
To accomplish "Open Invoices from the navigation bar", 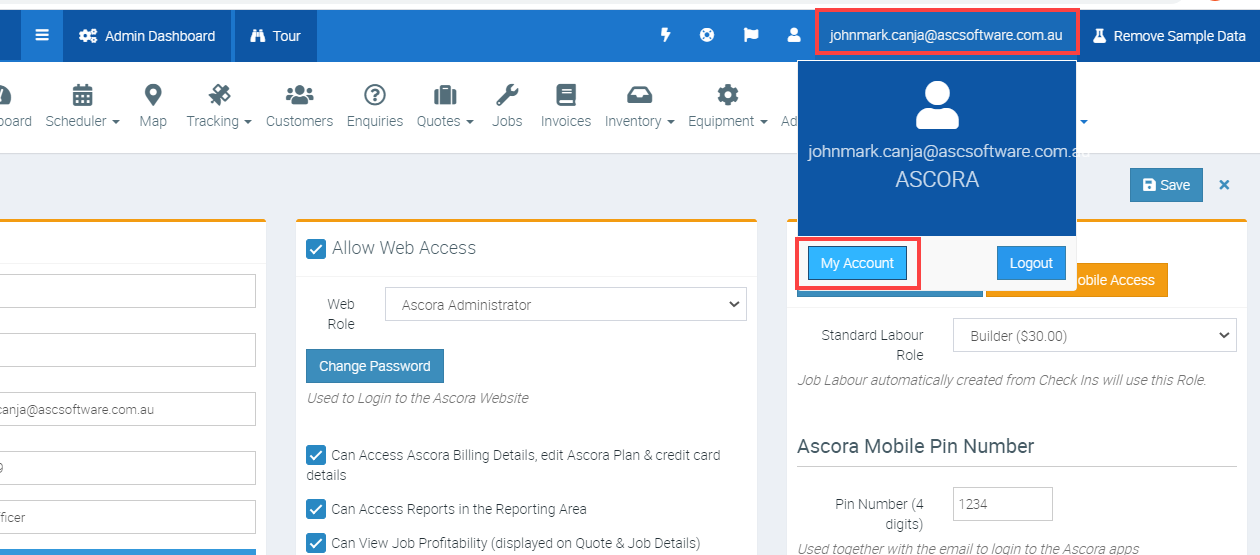I will point(566,106).
